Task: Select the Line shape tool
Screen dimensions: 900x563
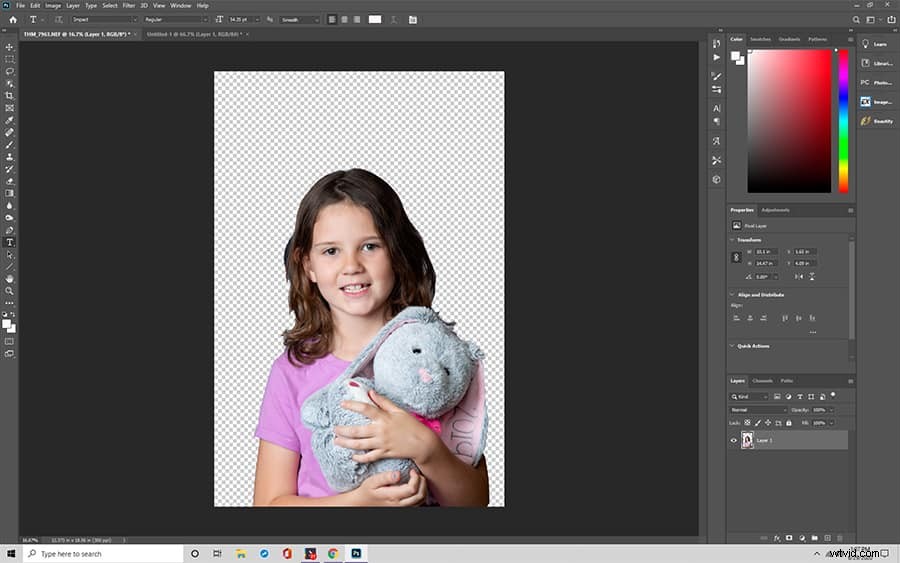Action: coord(9,267)
